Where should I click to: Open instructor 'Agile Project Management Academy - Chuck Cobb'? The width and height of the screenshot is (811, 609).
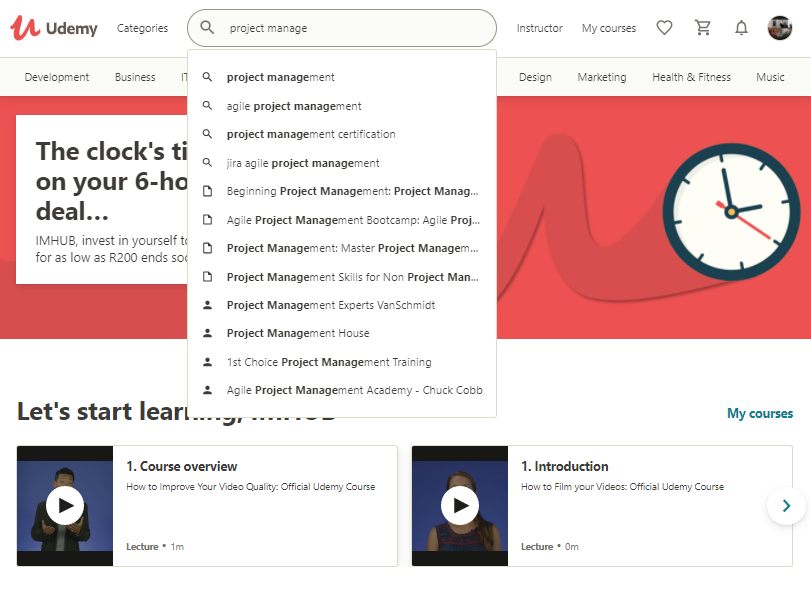pos(342,390)
